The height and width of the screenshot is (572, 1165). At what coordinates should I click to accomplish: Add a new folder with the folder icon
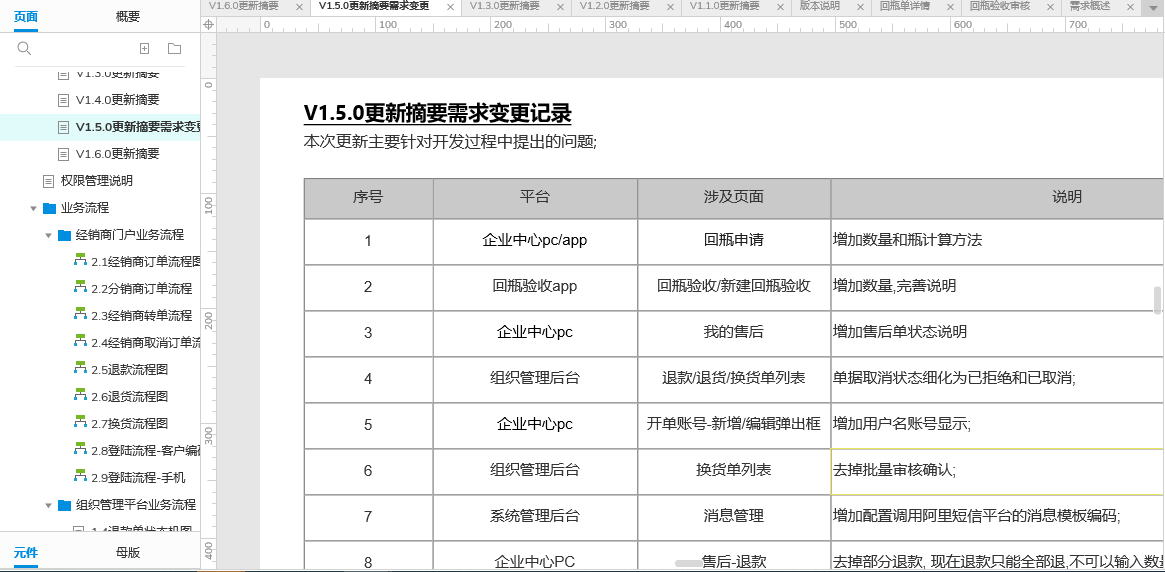pos(175,48)
